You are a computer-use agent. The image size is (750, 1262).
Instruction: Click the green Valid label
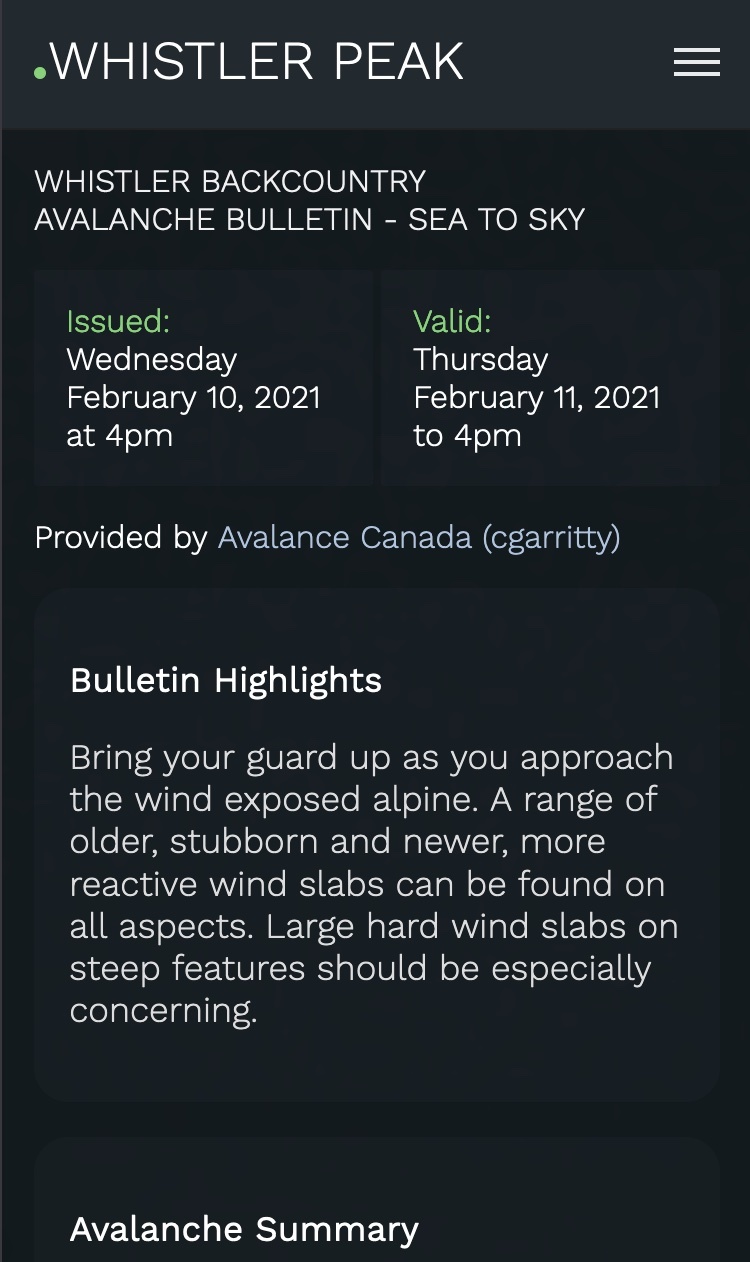[452, 321]
